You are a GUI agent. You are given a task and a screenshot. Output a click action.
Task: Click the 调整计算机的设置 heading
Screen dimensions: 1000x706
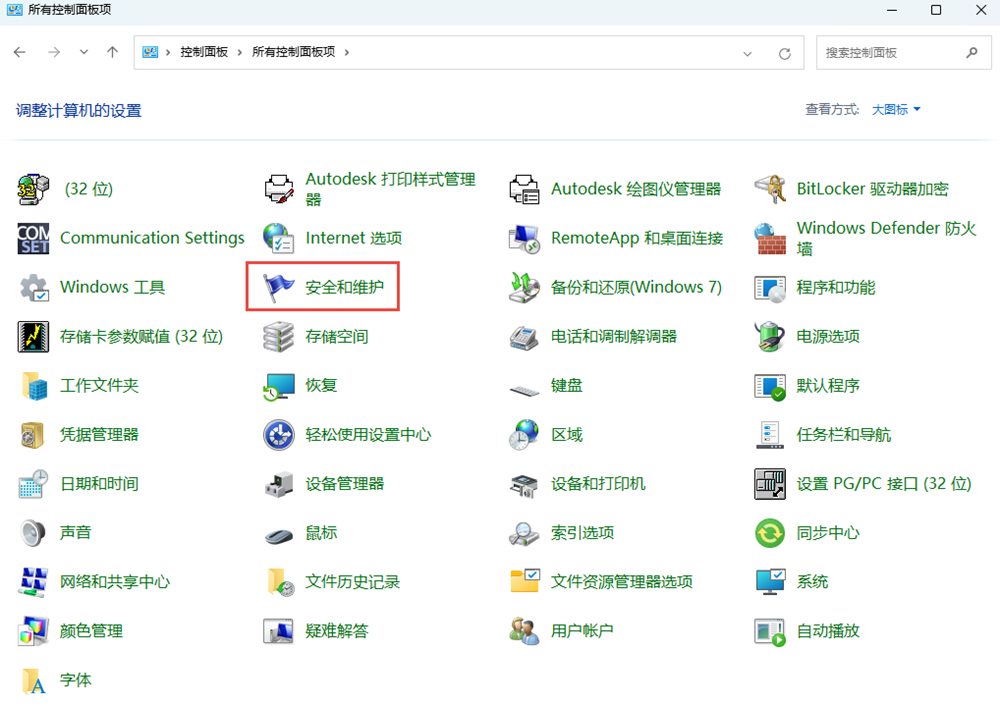[x=78, y=110]
